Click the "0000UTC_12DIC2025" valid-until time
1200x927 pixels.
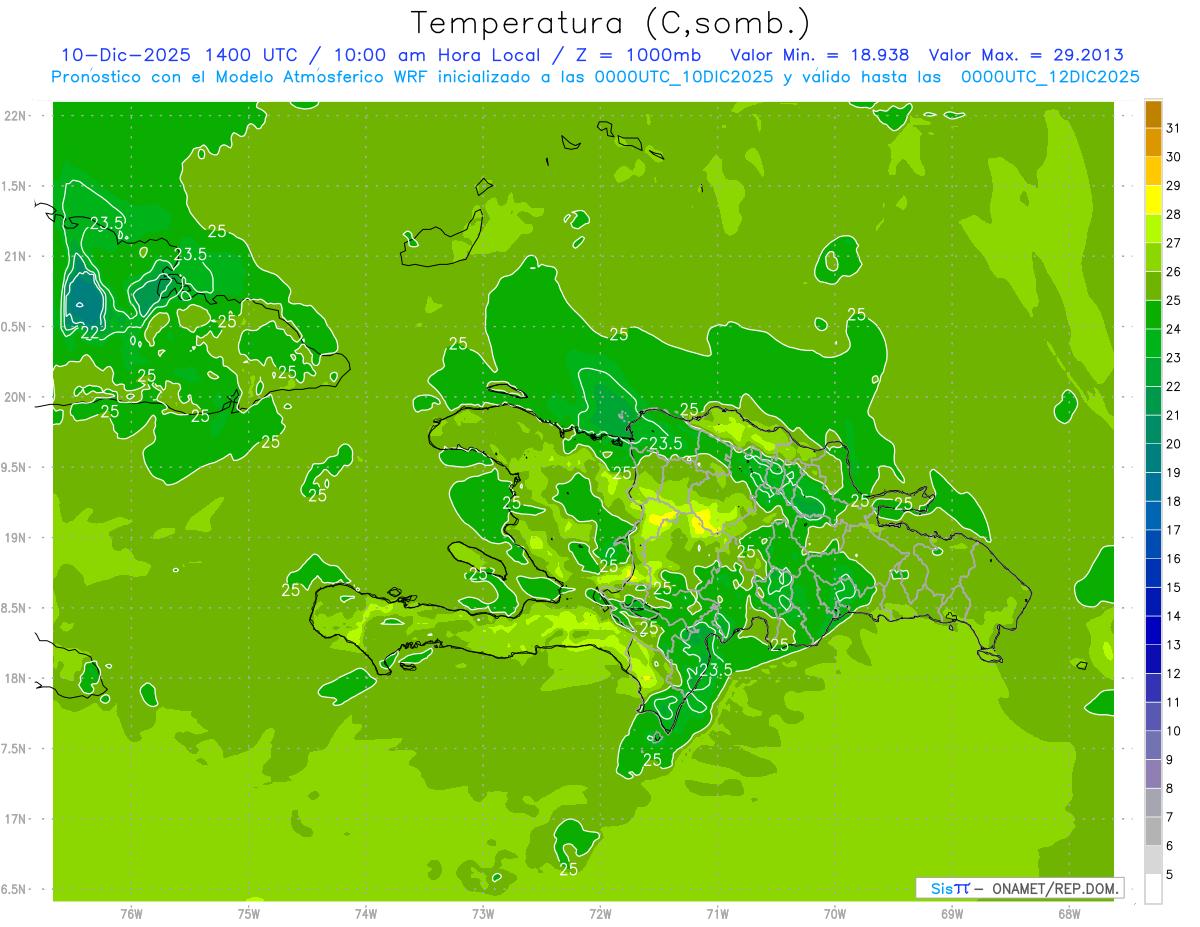click(1050, 77)
